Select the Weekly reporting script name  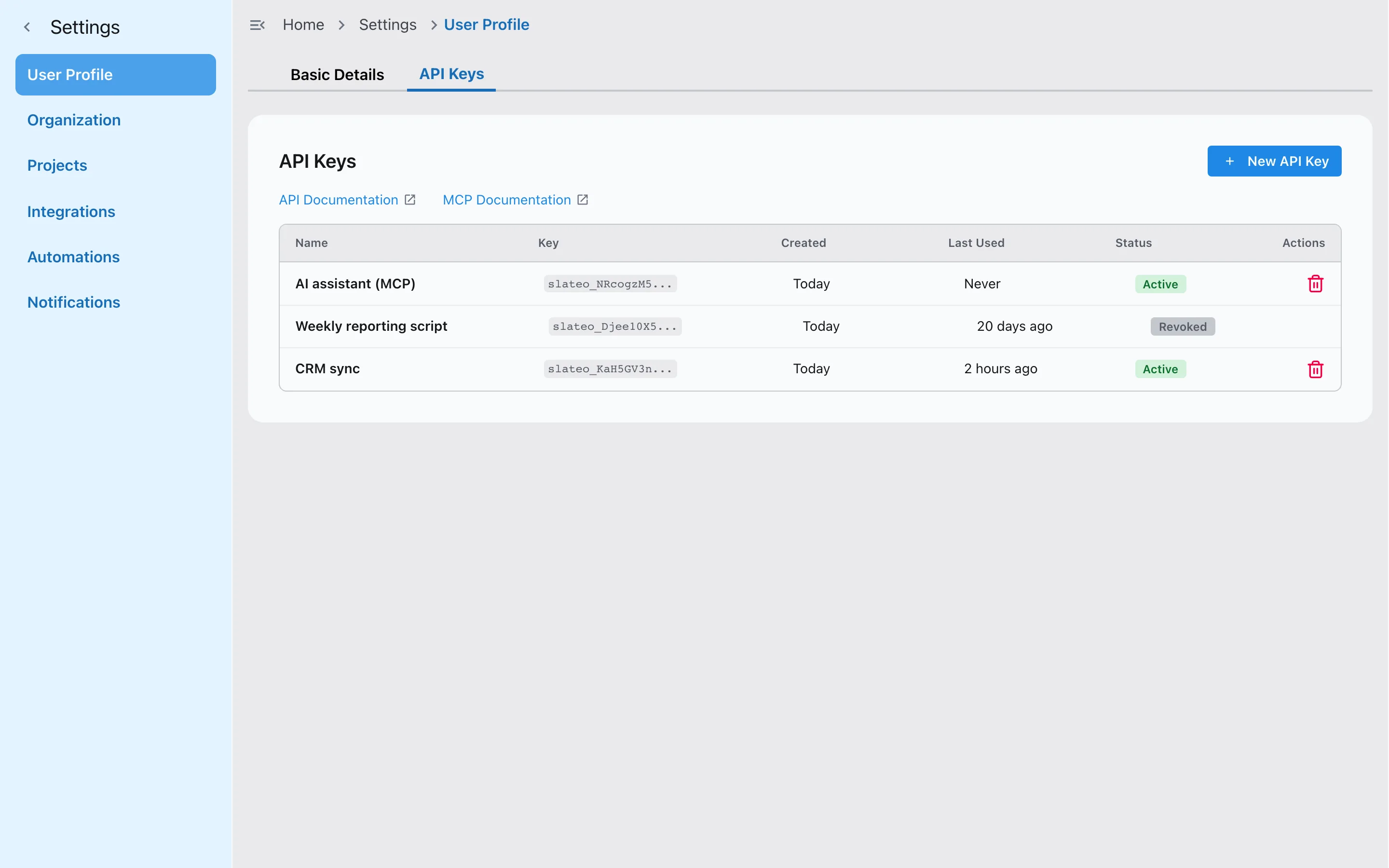(x=371, y=326)
